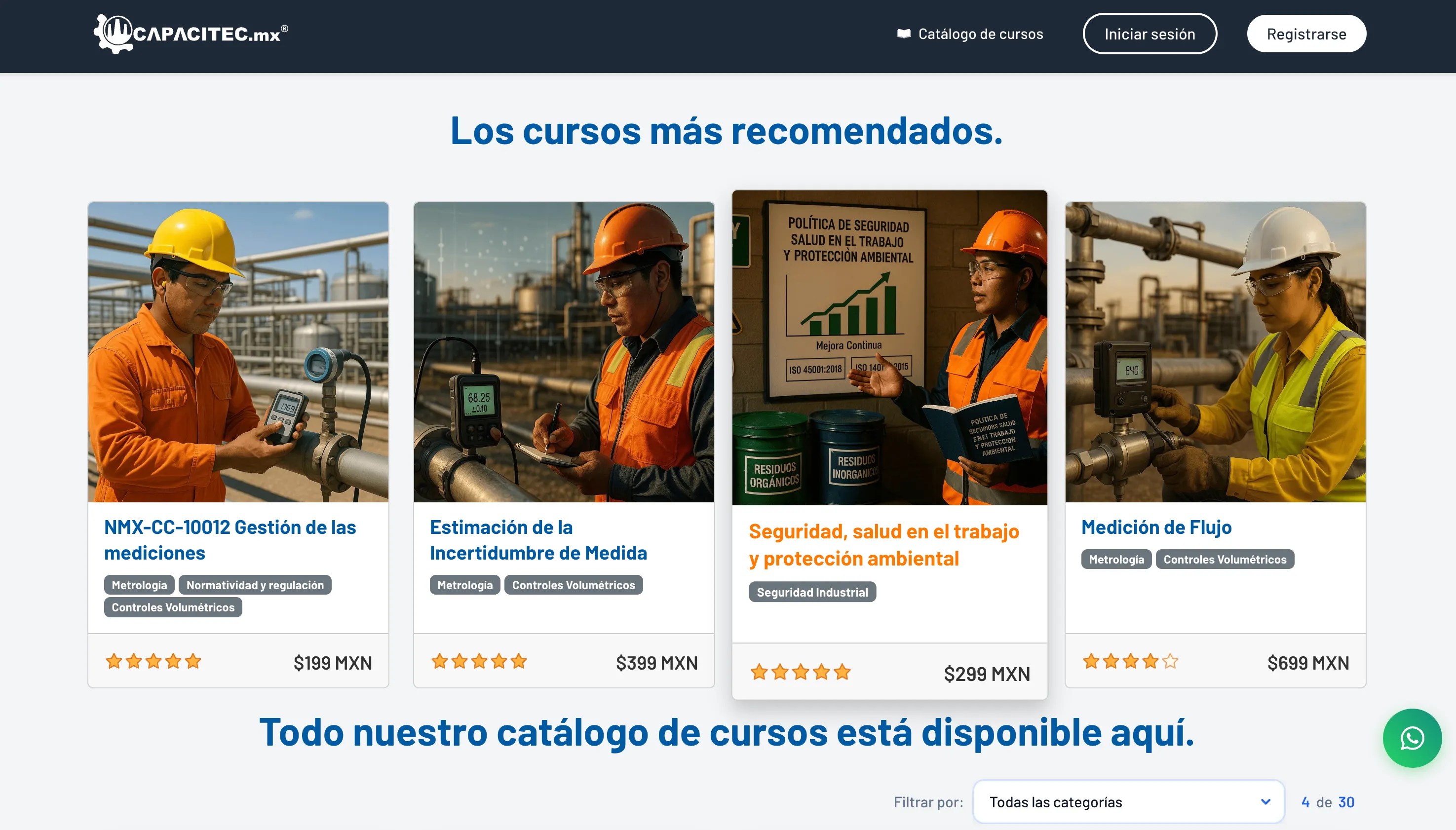Select Iniciar sesión in the header
Viewport: 1456px width, 830px height.
(1149, 33)
